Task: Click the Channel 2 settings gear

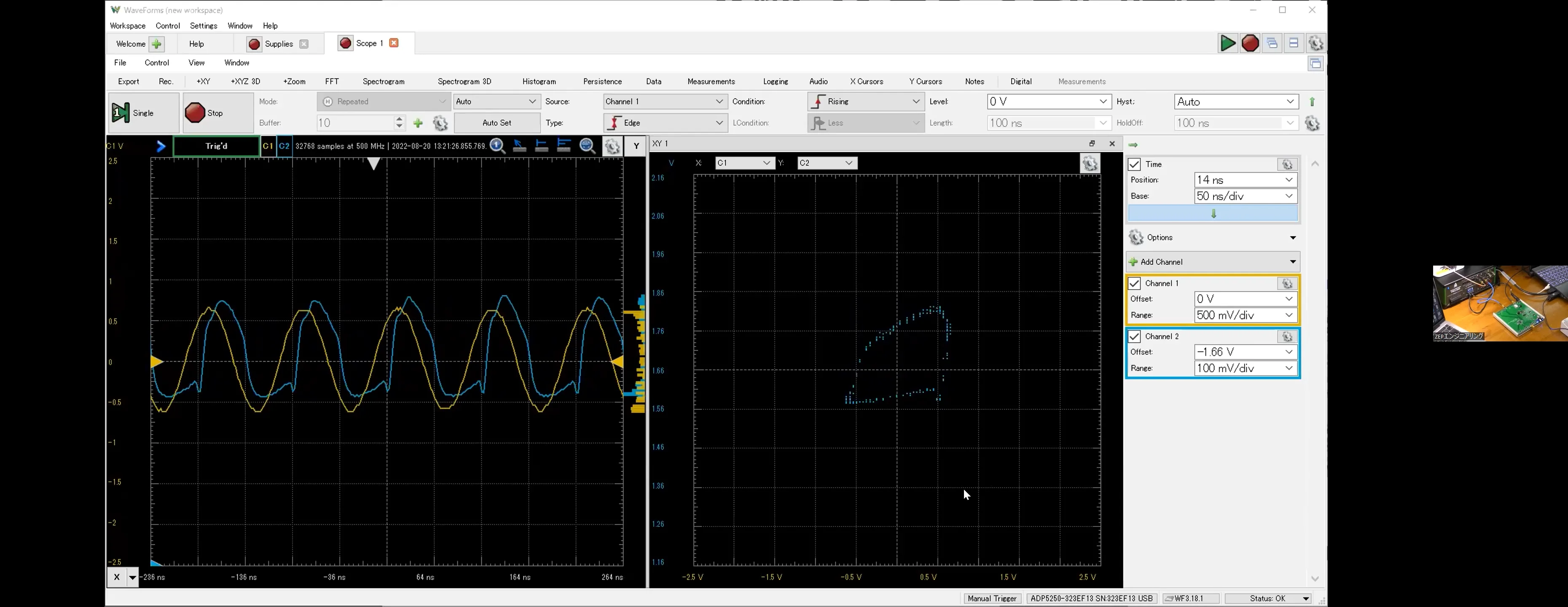Action: [1287, 337]
